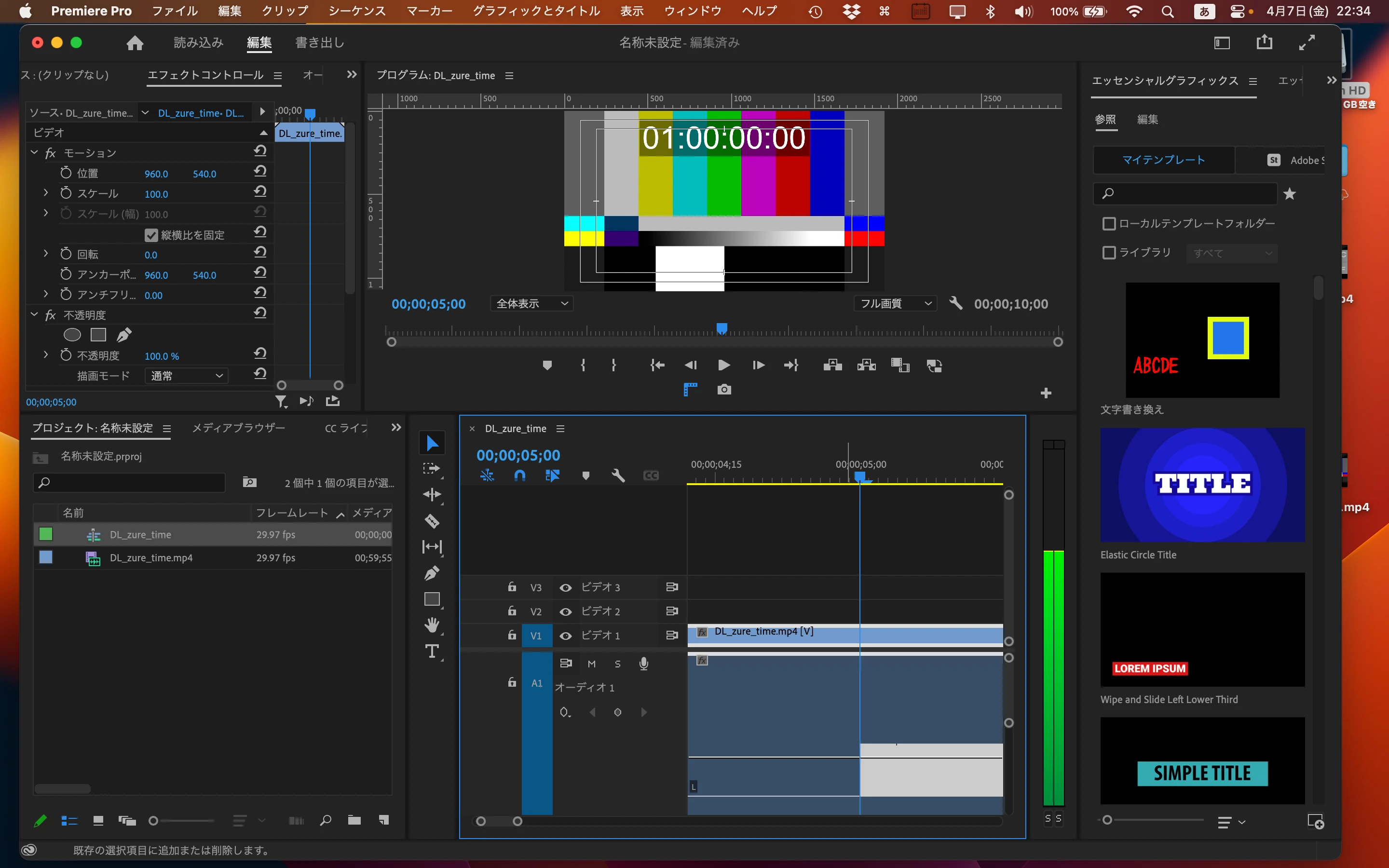This screenshot has height=868, width=1389.
Task: Expand the スケール property
Action: pos(46,193)
